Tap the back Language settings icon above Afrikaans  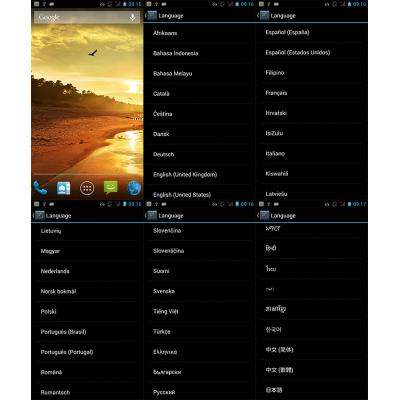[152, 16]
